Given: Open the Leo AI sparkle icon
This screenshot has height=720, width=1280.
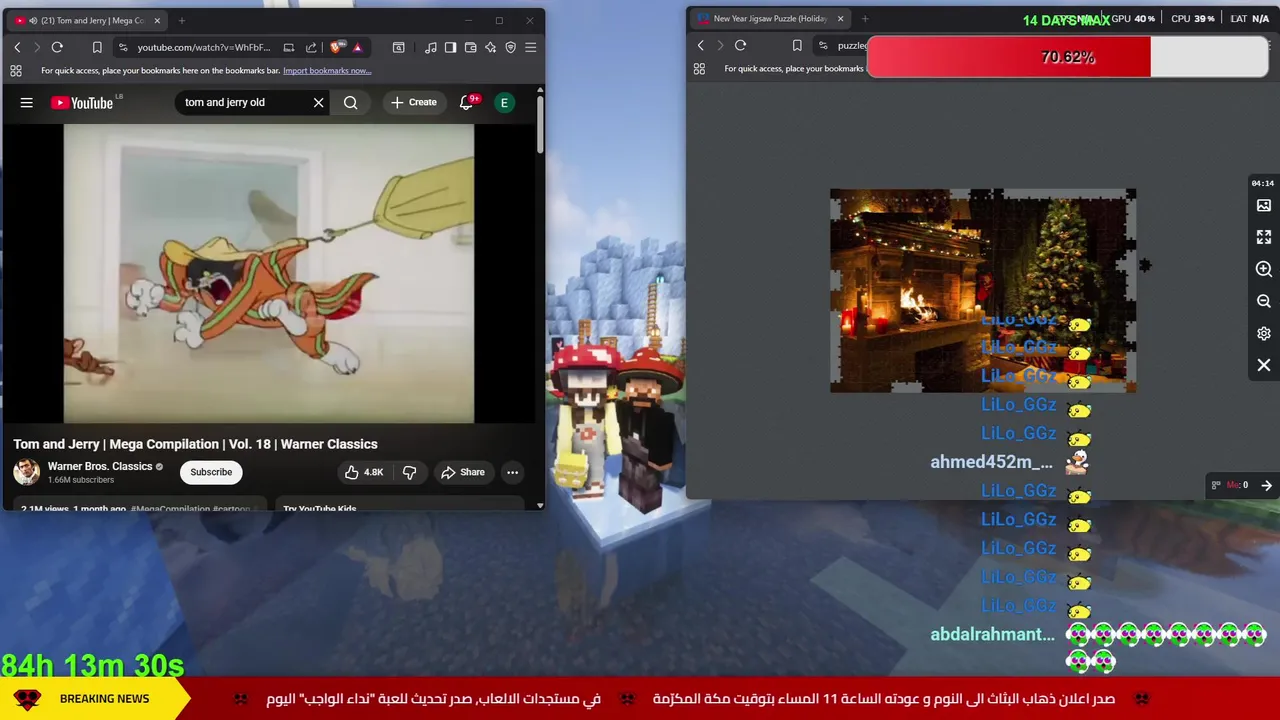Looking at the screenshot, I should point(490,47).
